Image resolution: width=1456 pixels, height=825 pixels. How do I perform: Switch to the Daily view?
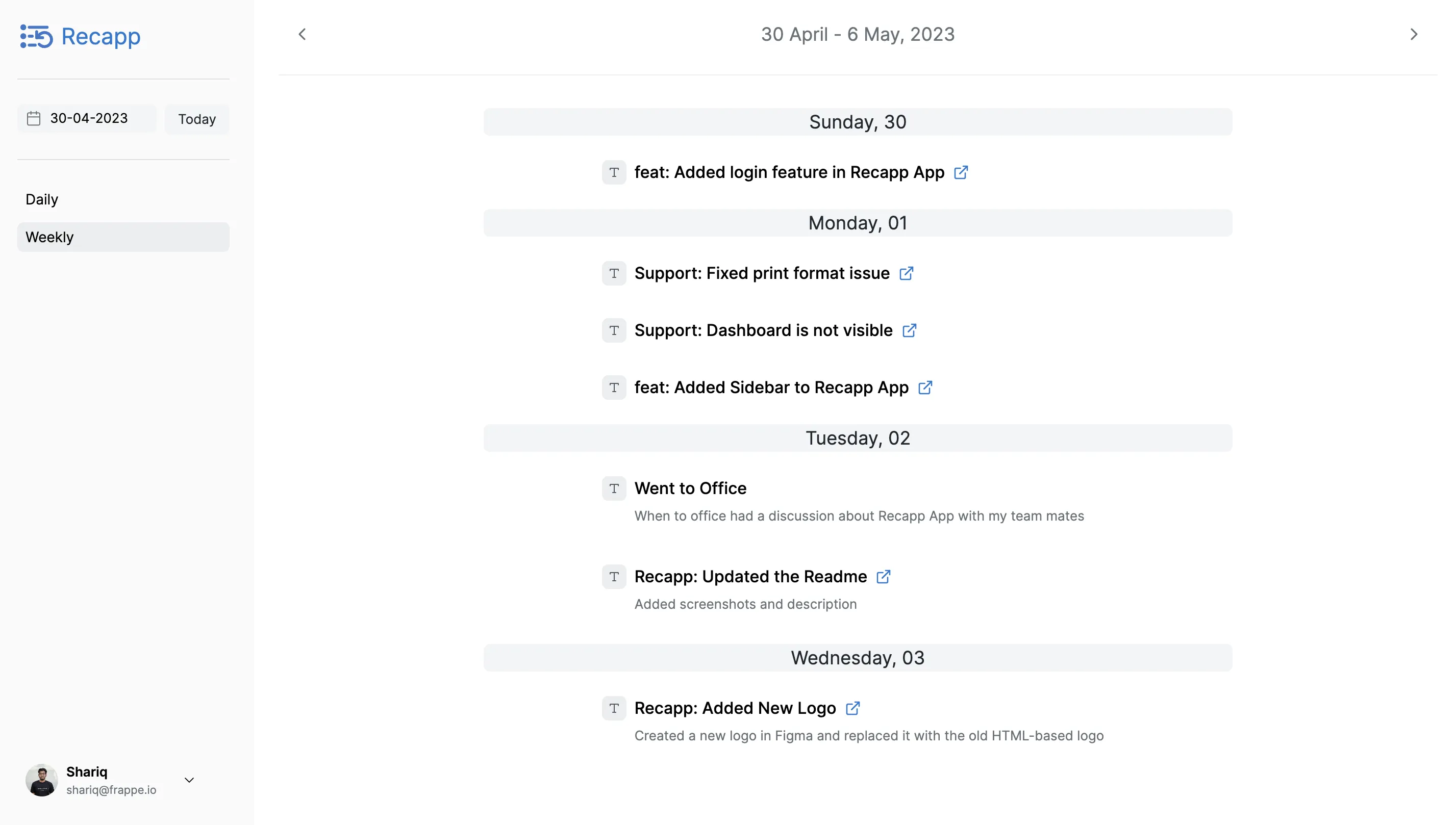[x=123, y=199]
